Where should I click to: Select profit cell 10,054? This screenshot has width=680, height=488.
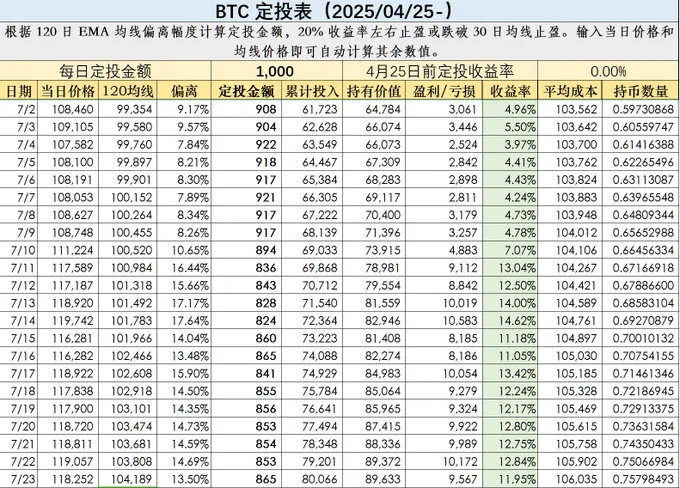(x=444, y=373)
